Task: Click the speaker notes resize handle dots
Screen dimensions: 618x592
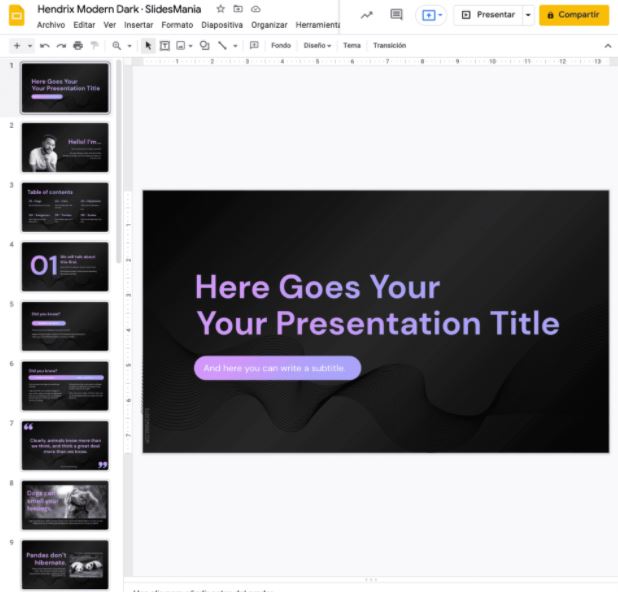Action: point(371,580)
